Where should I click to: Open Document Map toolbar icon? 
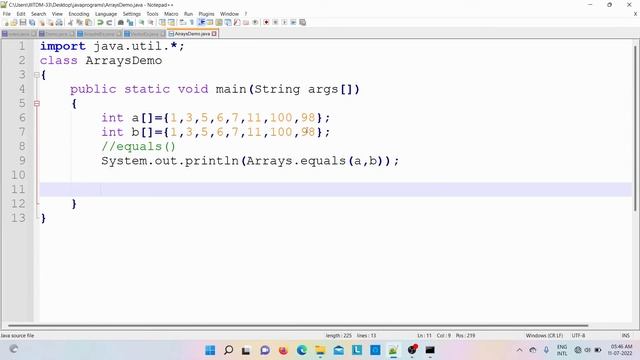(x=219, y=22)
